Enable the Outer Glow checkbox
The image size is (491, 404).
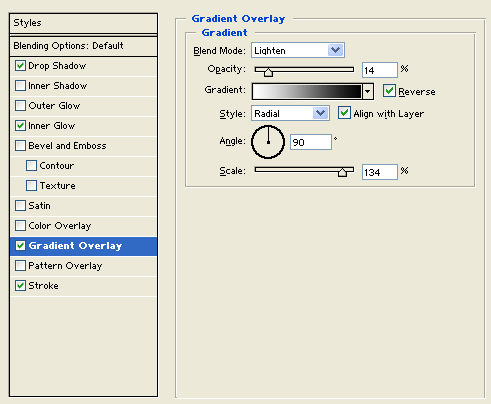click(20, 106)
